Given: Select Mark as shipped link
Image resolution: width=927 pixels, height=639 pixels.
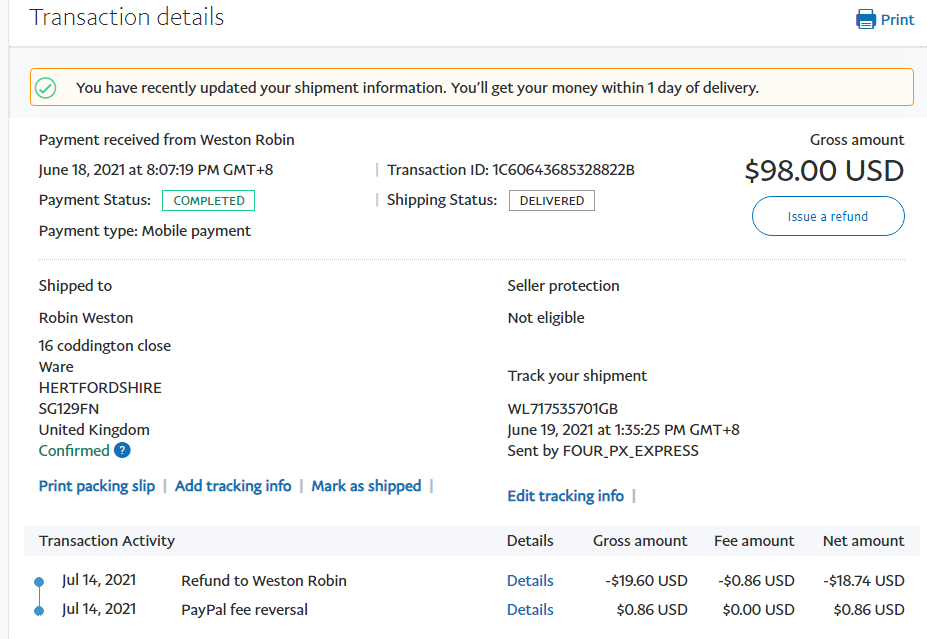Looking at the screenshot, I should tap(366, 486).
